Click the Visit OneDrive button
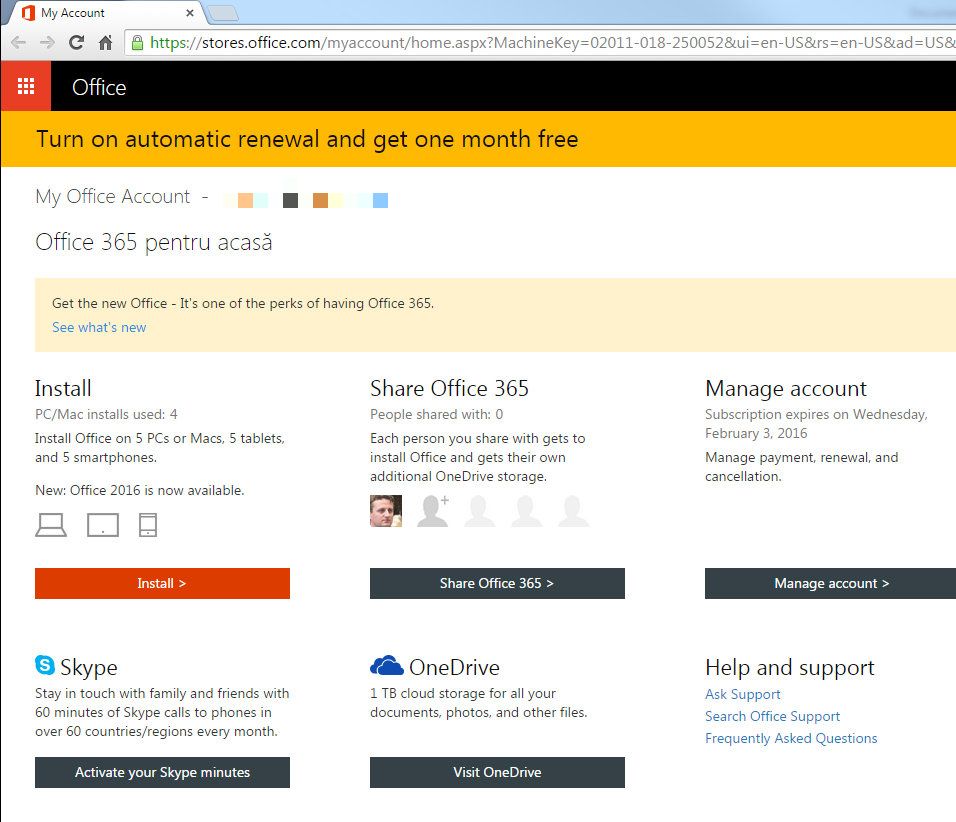The height and width of the screenshot is (822, 956). pyautogui.click(x=498, y=773)
